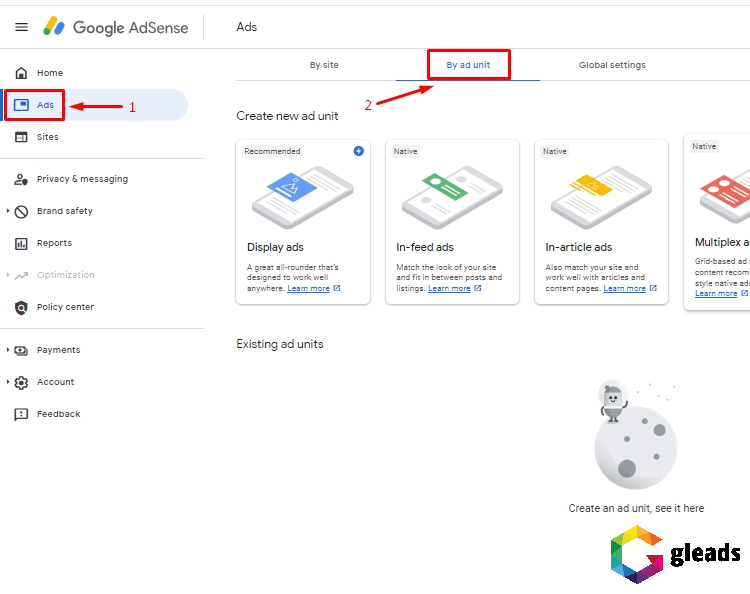The width and height of the screenshot is (750, 594).
Task: Click Learn more on Display ads card
Action: click(308, 288)
